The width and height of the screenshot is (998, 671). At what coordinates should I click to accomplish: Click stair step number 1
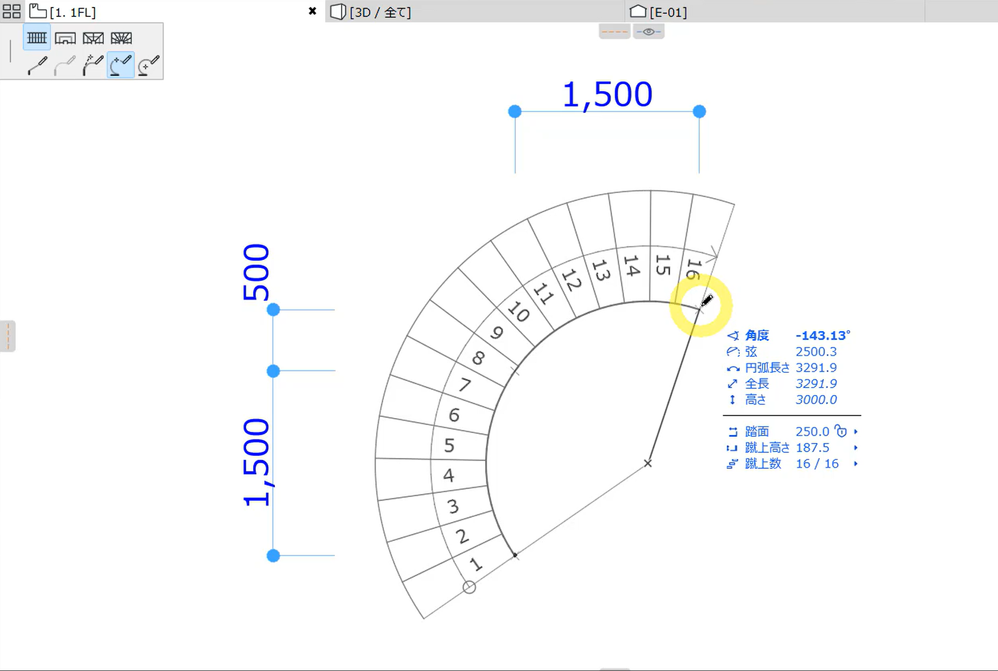click(x=475, y=565)
